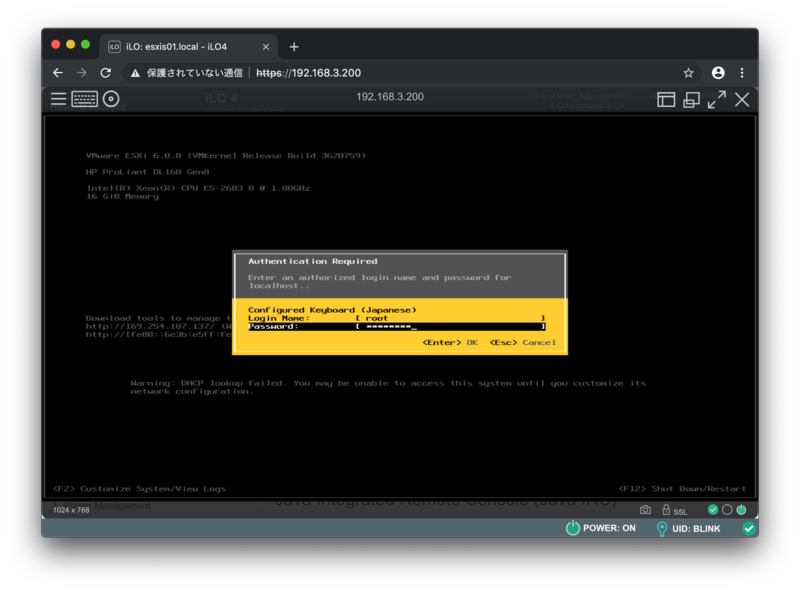Viewport: 800px width, 592px height.
Task: Click the VMware ESXi 6.0.0 version line
Action: [226, 156]
